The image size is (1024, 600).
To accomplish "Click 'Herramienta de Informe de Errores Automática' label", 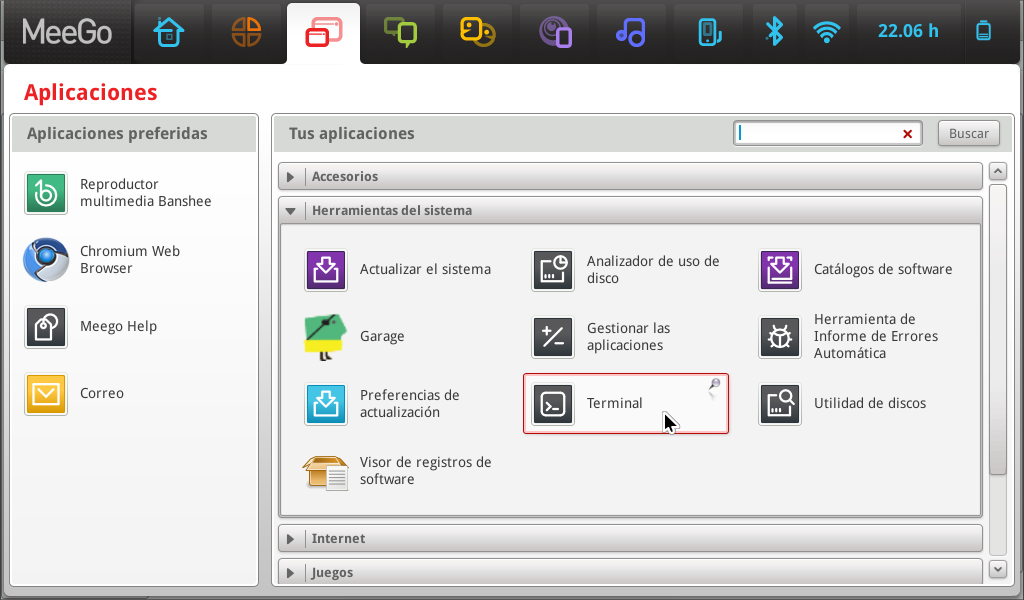I will point(876,336).
